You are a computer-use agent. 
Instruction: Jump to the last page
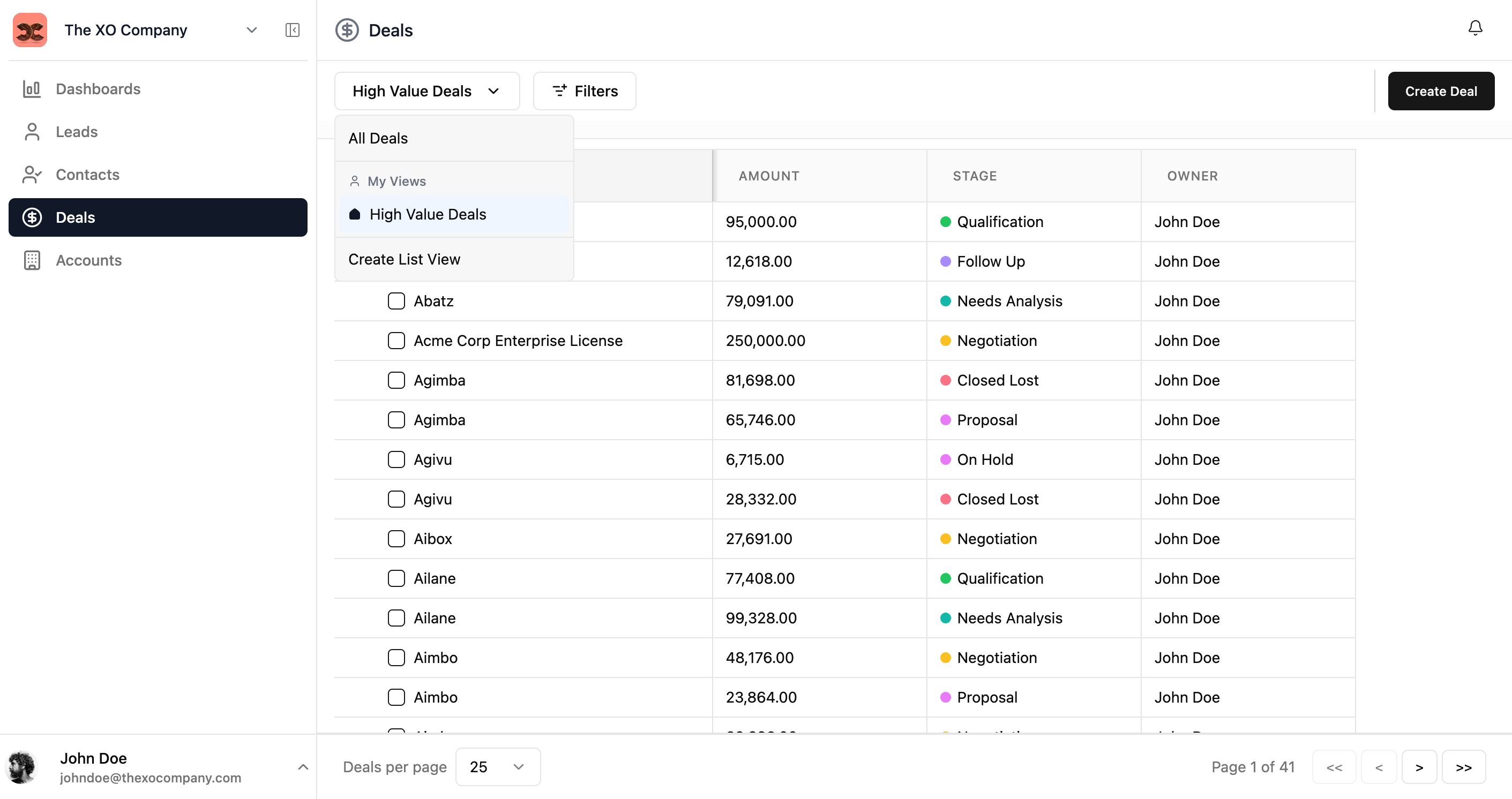pos(1463,767)
